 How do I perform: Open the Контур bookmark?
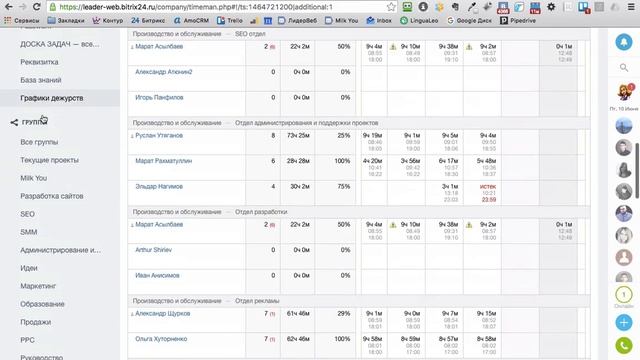click(108, 20)
